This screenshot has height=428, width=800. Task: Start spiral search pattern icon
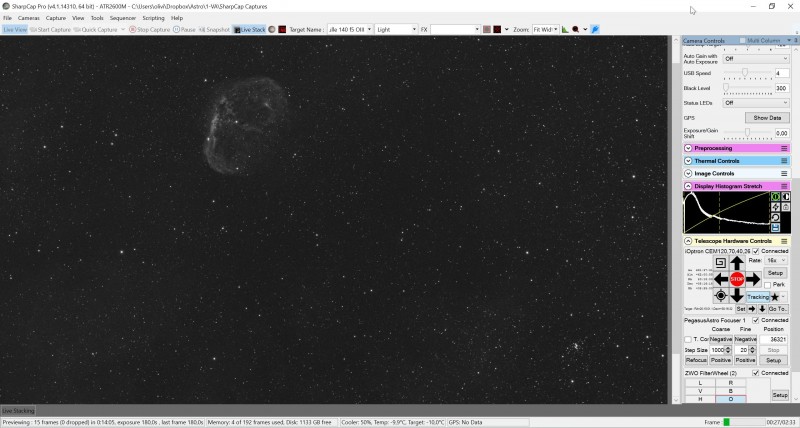[x=720, y=263]
